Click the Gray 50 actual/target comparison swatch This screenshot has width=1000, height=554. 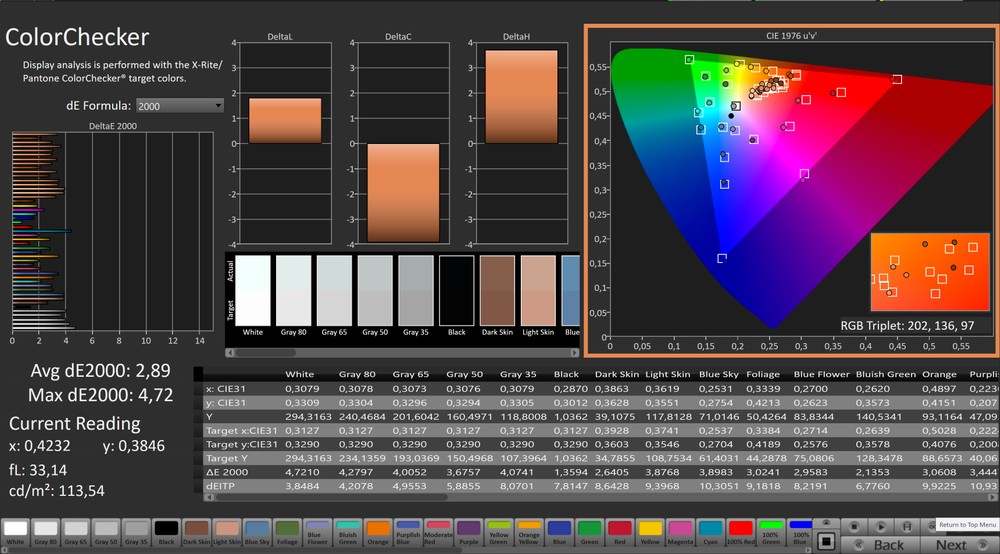(x=375, y=291)
